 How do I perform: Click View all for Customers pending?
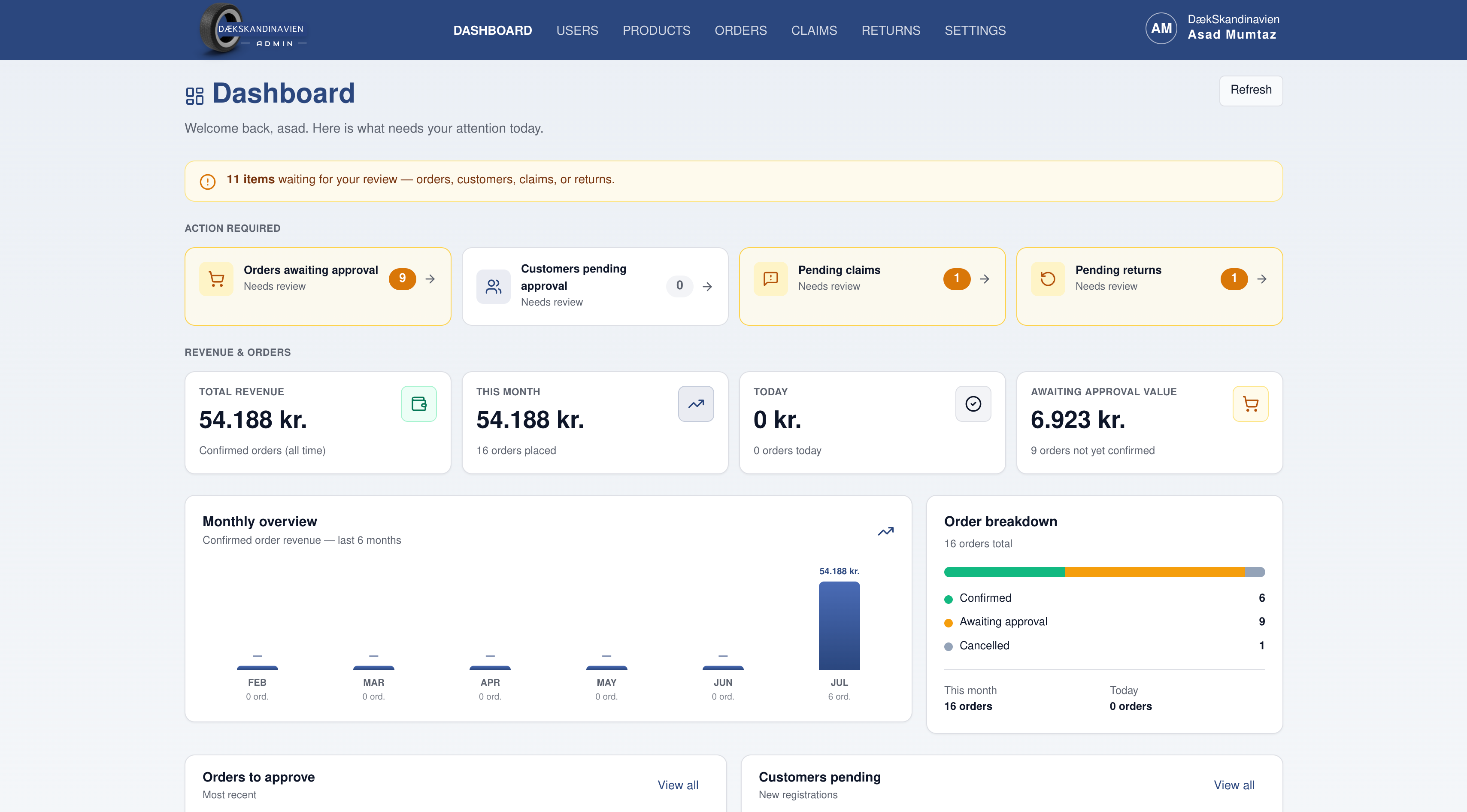(x=1234, y=785)
